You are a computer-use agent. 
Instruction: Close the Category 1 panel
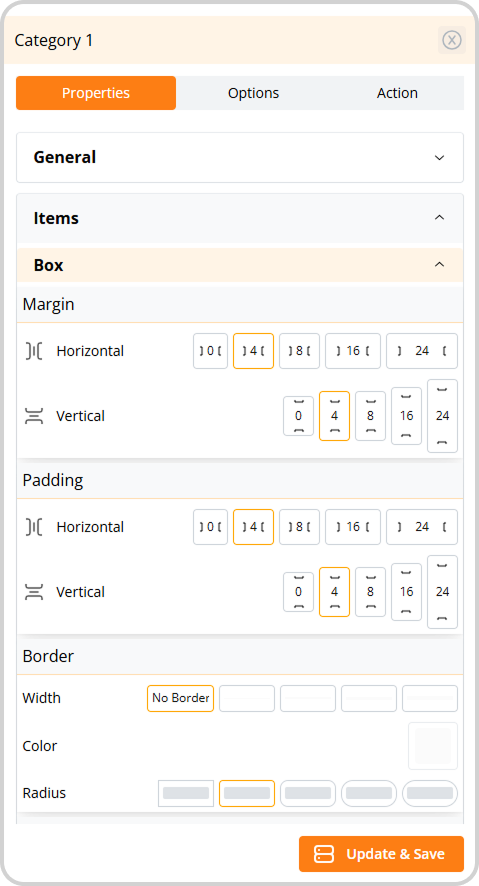pyautogui.click(x=452, y=40)
